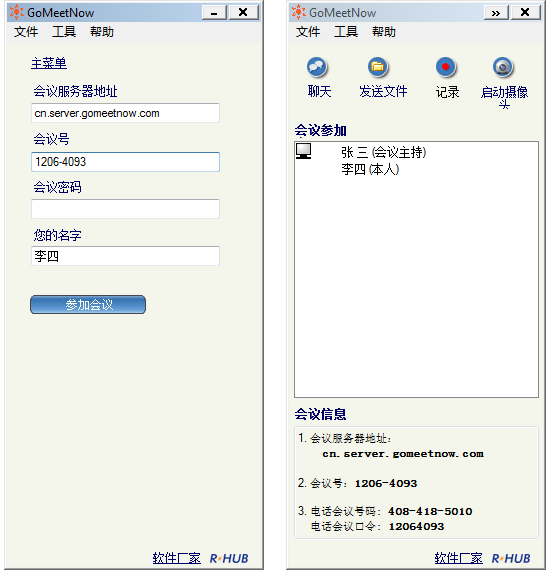Image resolution: width=549 pixels, height=572 pixels.
Task: Click the R-HUB logo in the left window
Action: tap(229, 559)
